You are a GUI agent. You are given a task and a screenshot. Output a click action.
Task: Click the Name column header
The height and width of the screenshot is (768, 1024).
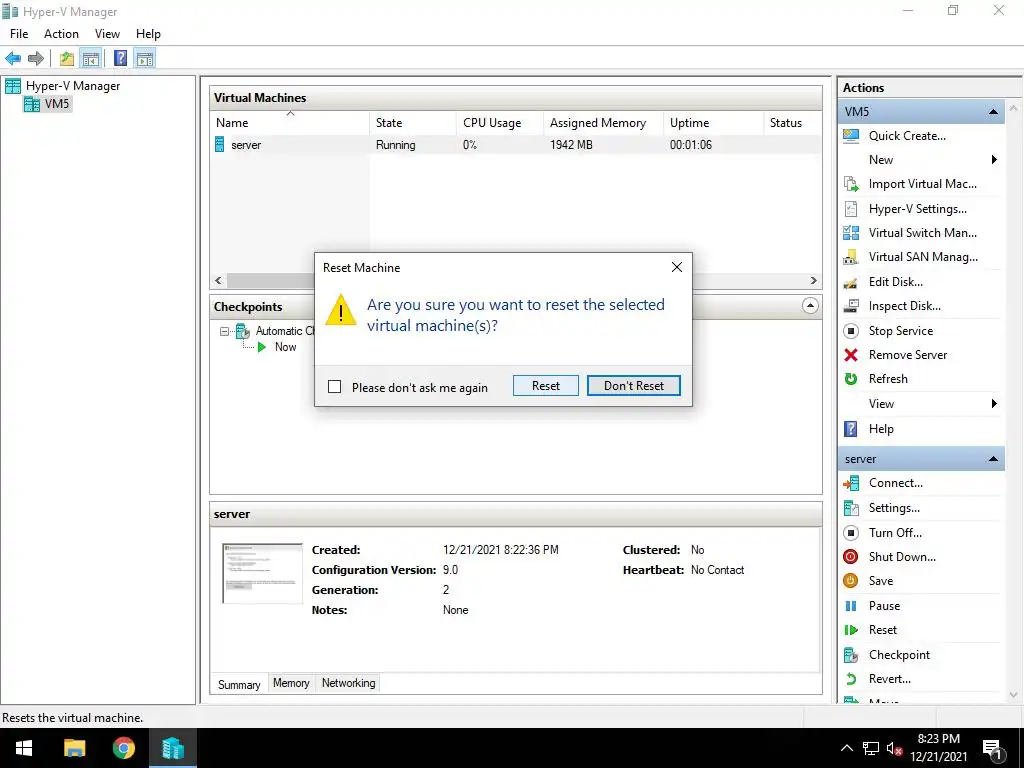pos(290,123)
